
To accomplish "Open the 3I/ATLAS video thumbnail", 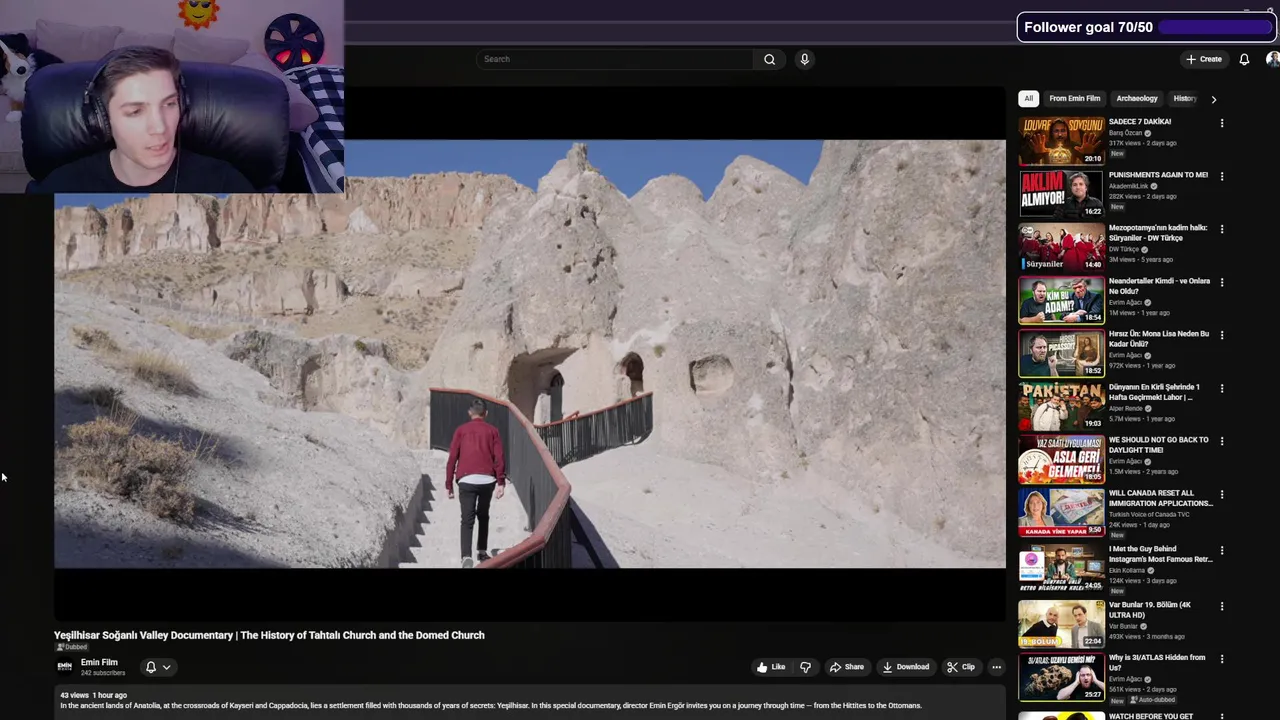I will click(x=1061, y=676).
